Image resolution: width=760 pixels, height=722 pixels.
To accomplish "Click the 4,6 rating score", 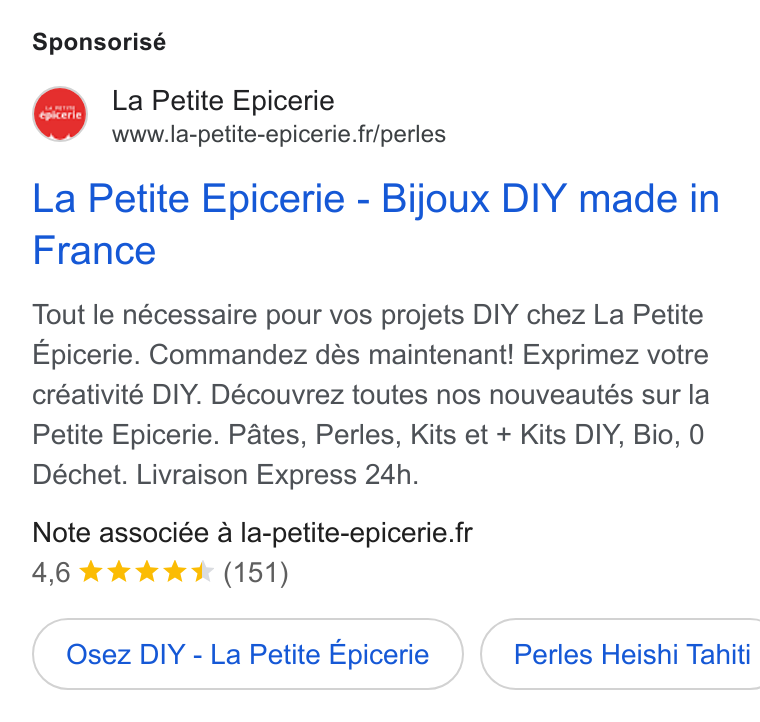I will (x=51, y=573).
